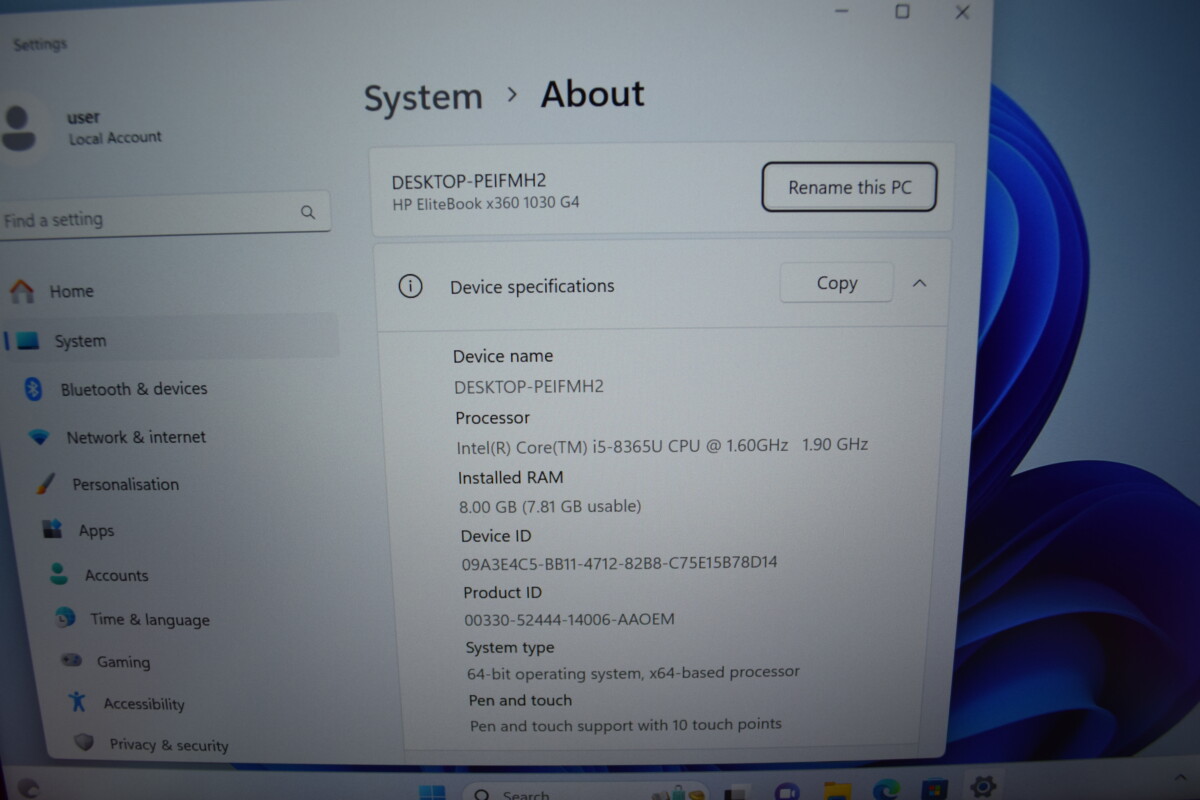The width and height of the screenshot is (1200, 800).
Task: Click the magnifier icon in Find a setting
Action: pos(308,212)
